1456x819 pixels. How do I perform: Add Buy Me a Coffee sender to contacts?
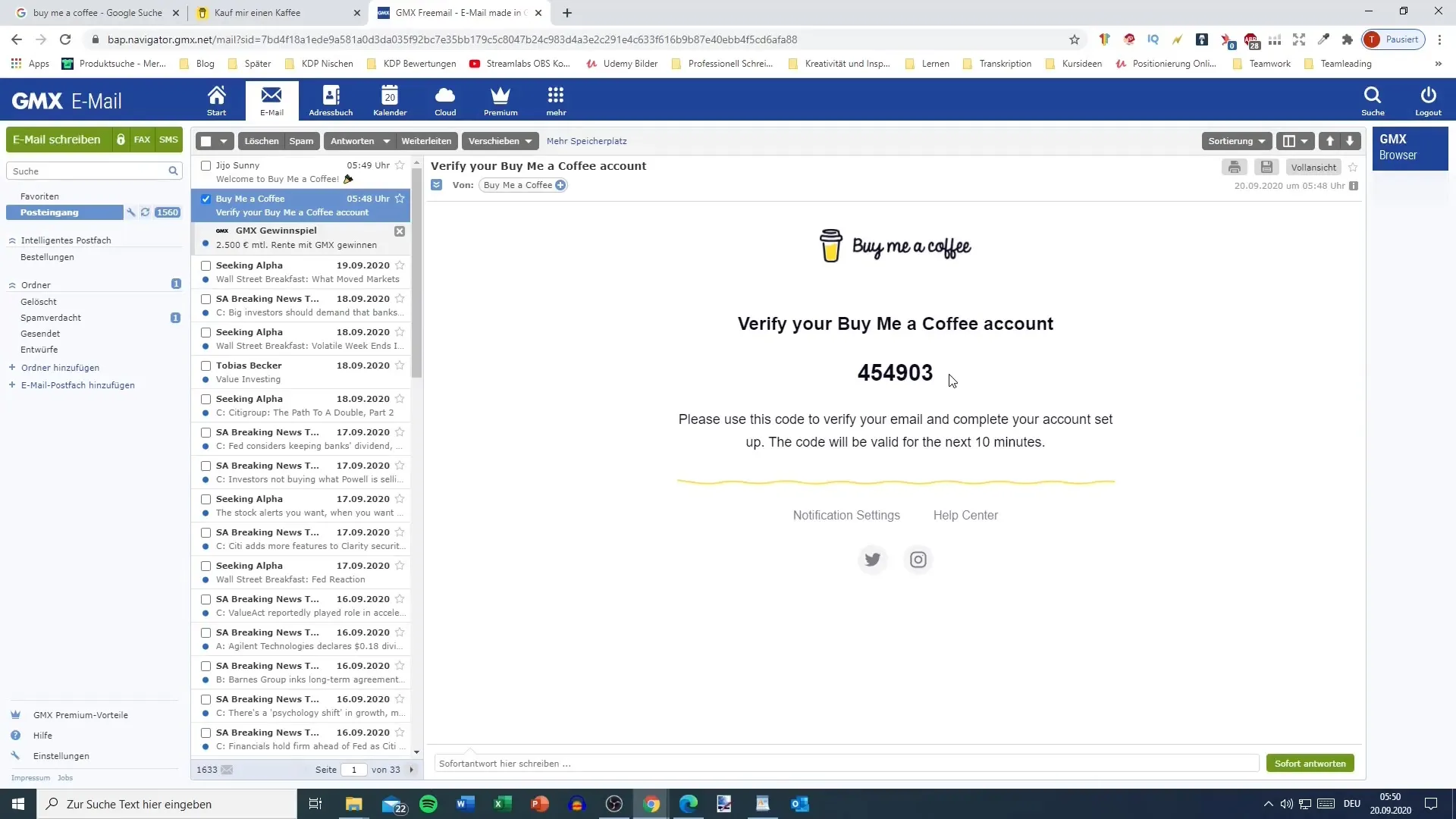click(x=560, y=185)
